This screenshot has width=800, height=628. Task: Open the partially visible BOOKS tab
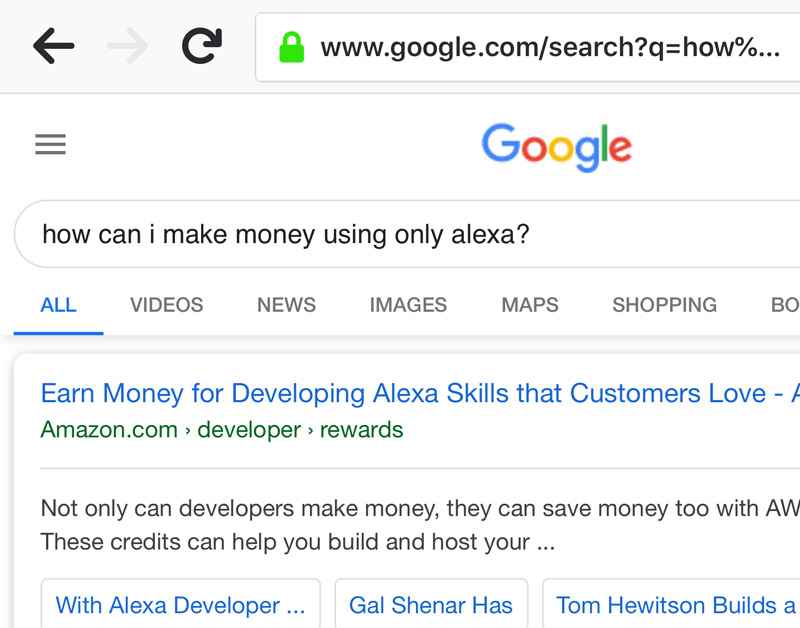pyautogui.click(x=784, y=305)
